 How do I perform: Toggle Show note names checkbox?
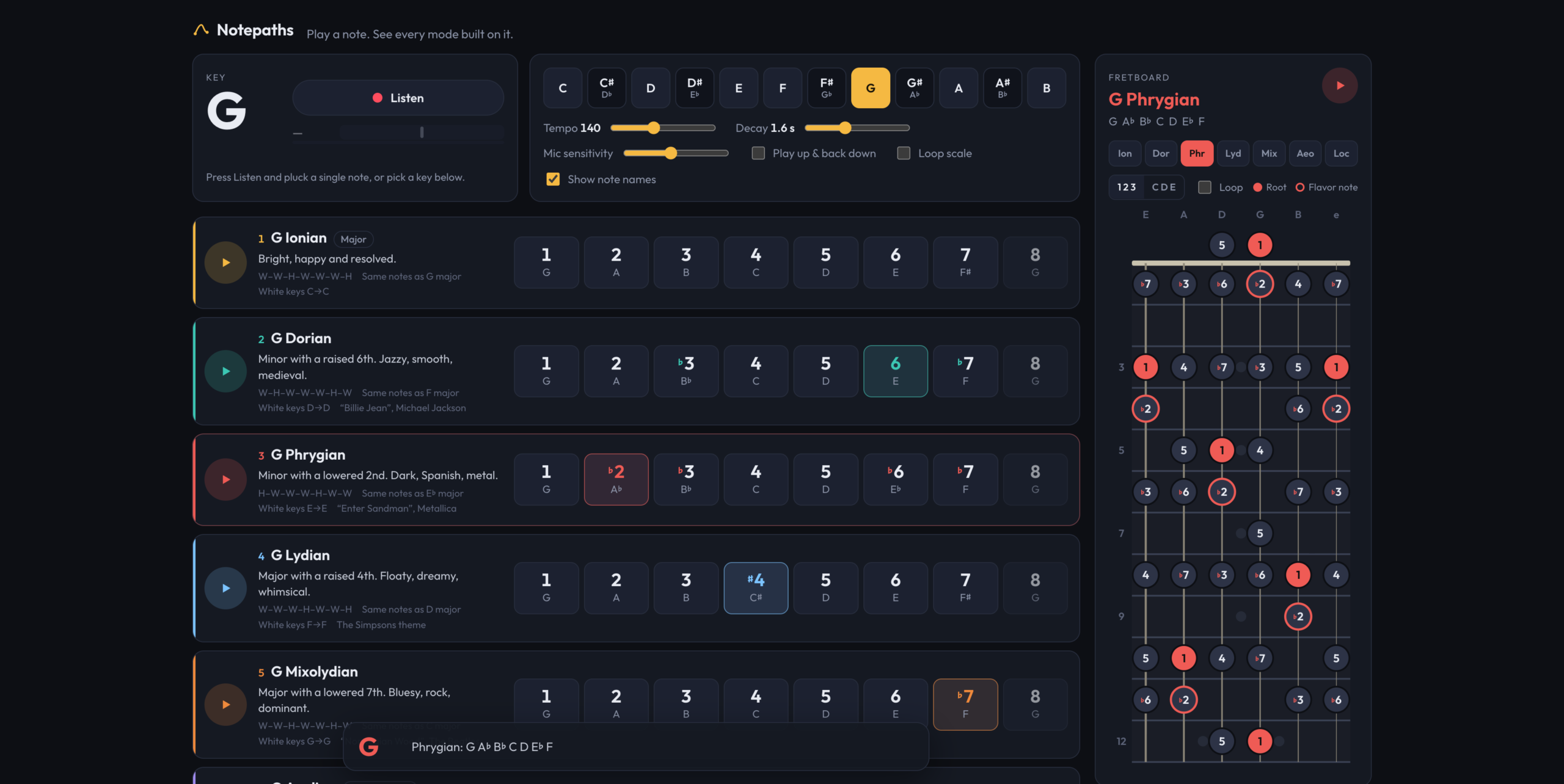click(553, 179)
